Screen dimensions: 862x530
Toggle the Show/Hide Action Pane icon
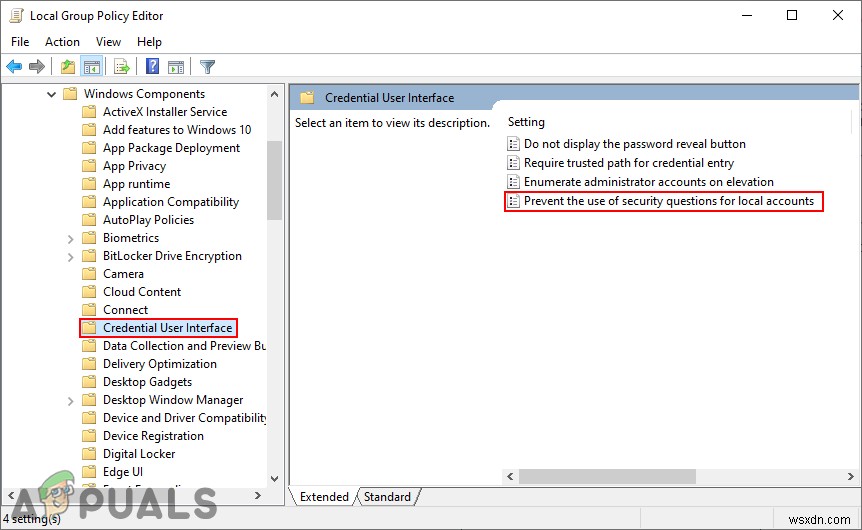(176, 67)
